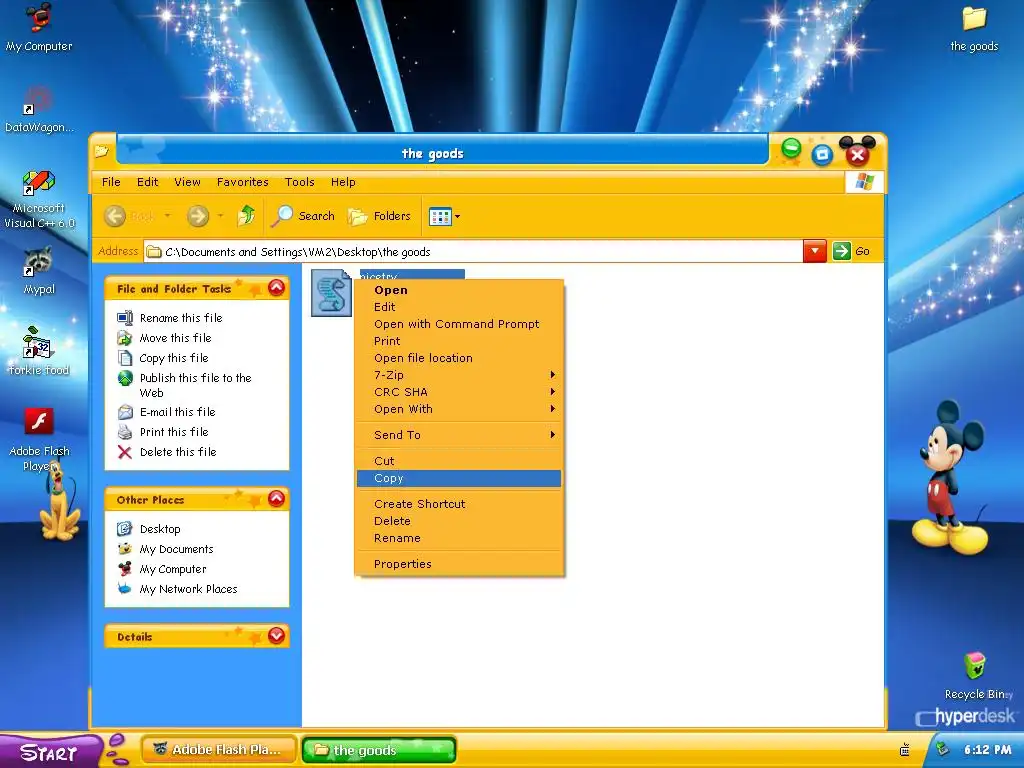Viewport: 1024px width, 768px height.
Task: Choose Open in the context menu
Action: click(459, 290)
